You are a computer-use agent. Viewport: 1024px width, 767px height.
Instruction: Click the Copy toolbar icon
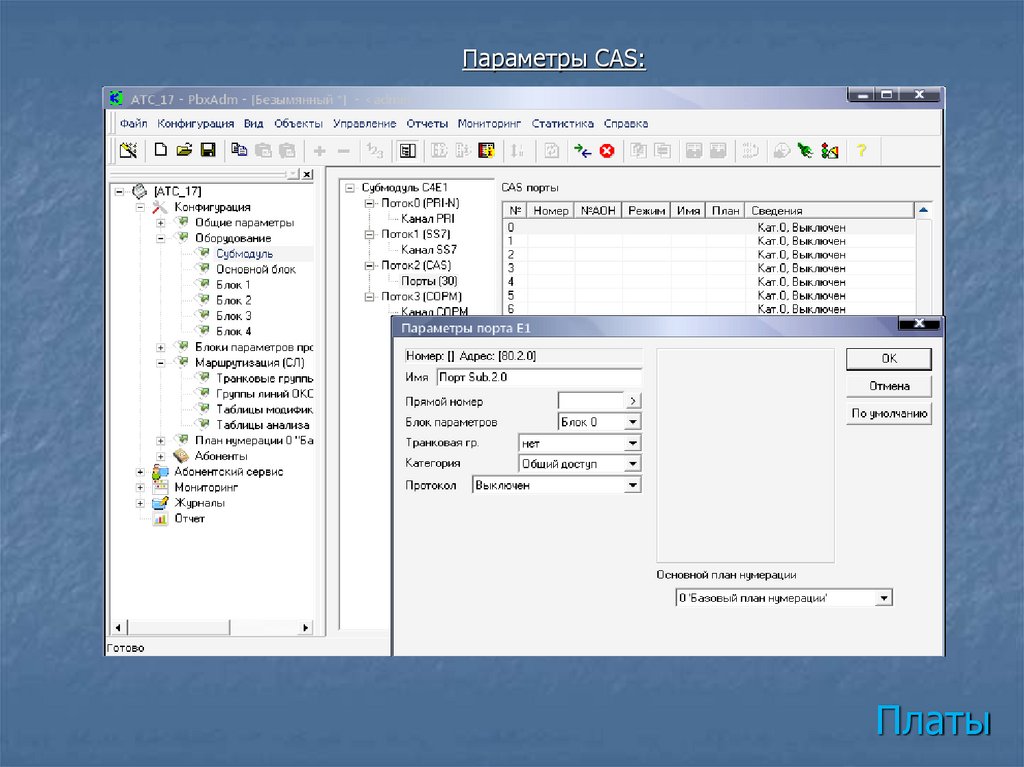[239, 151]
